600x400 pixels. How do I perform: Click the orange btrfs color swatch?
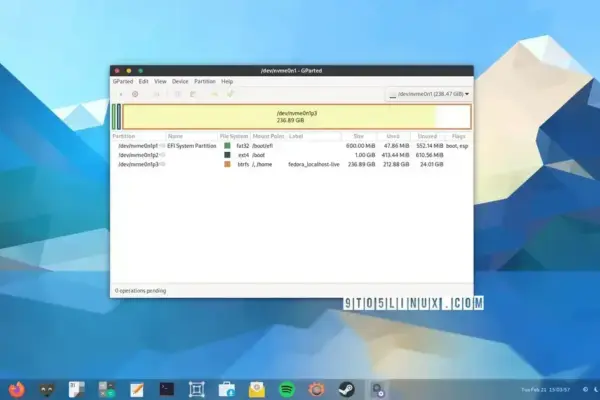click(227, 164)
